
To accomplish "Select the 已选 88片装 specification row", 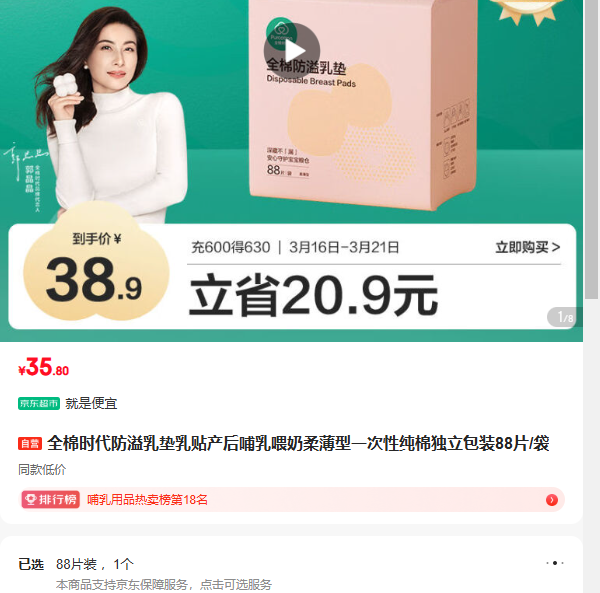I will 291,564.
